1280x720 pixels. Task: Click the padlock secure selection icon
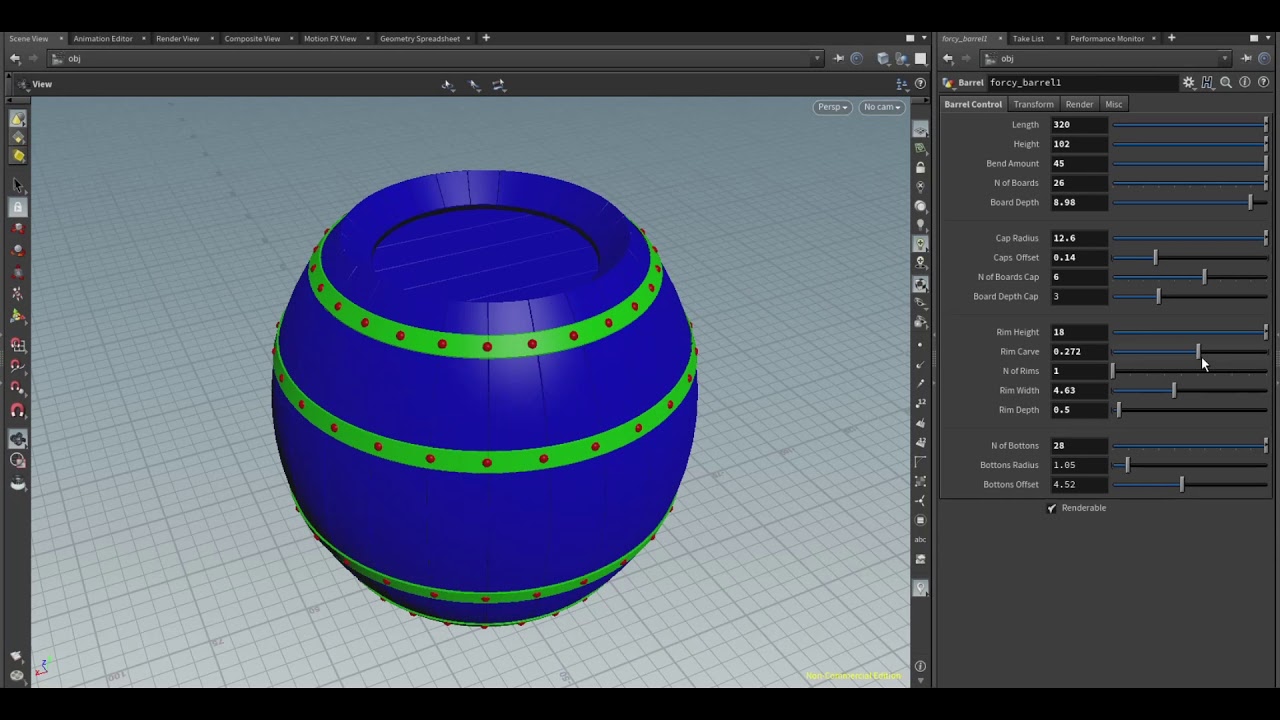pyautogui.click(x=18, y=207)
